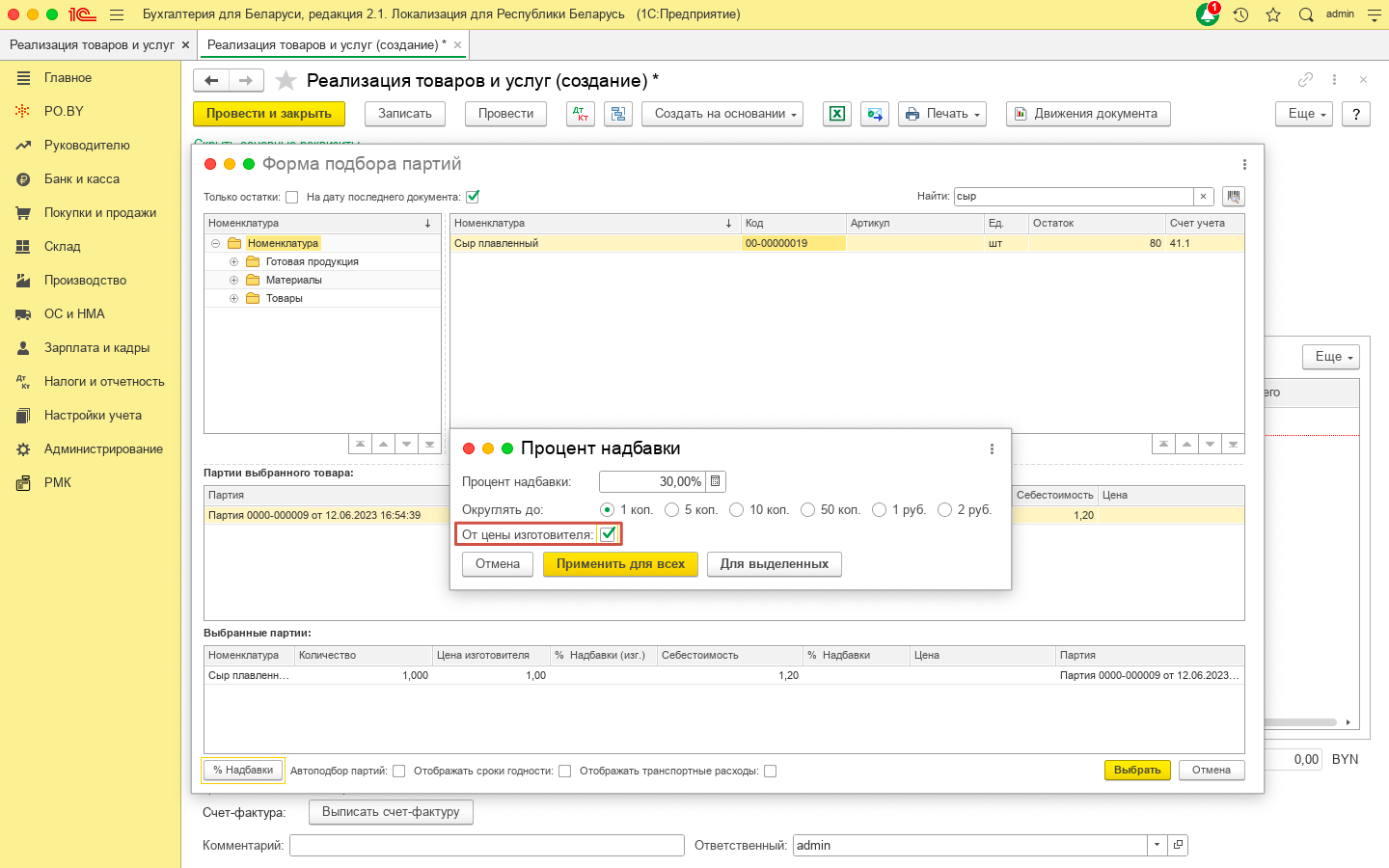Image resolution: width=1389 pixels, height=868 pixels.
Task: Toggle the От цены изготовителя checkbox
Action: point(608,534)
